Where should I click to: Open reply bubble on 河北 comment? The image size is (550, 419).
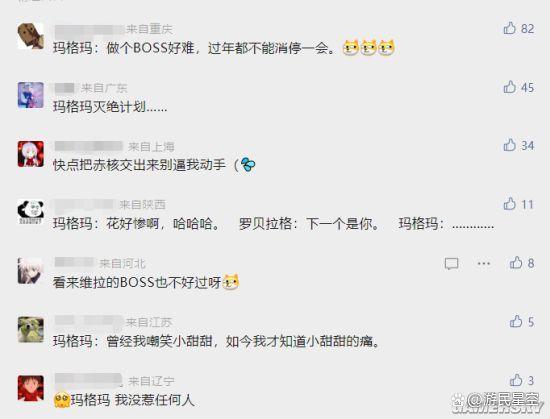pyautogui.click(x=451, y=263)
